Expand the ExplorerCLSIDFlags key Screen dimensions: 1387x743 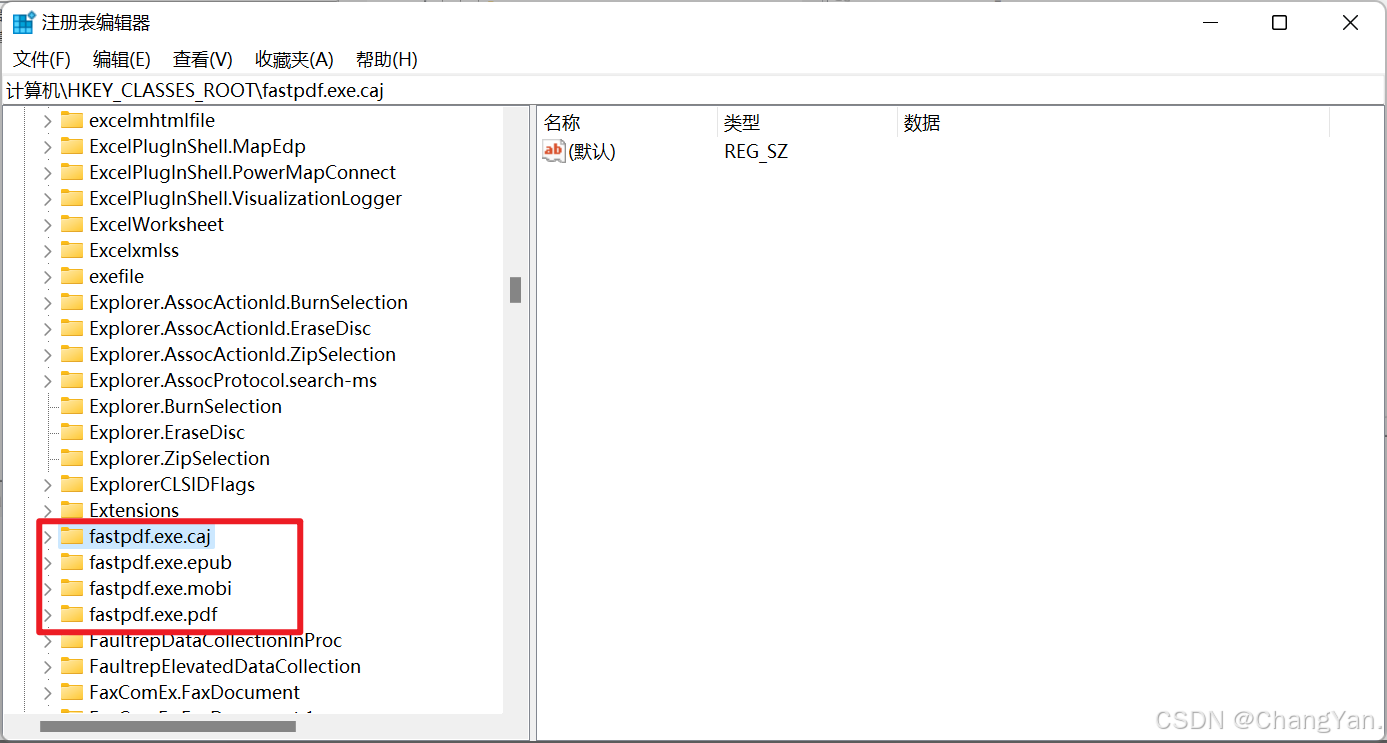[47, 484]
